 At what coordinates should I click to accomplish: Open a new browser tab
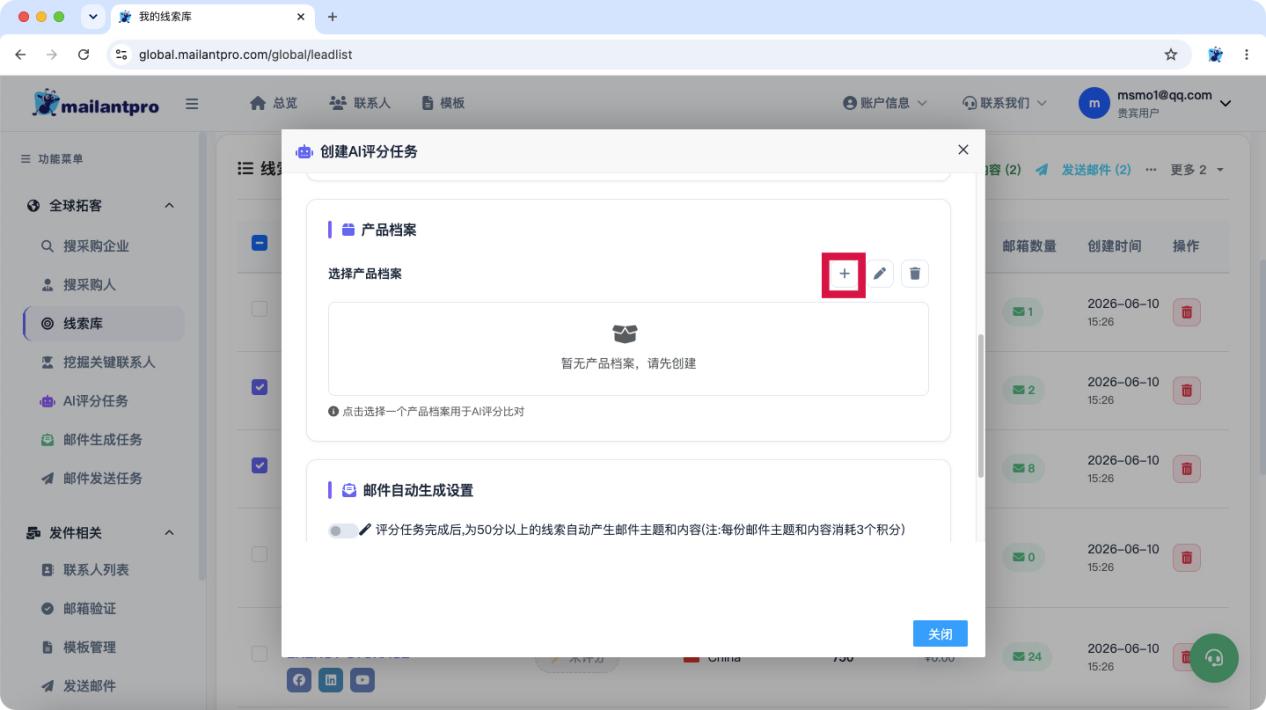(333, 17)
